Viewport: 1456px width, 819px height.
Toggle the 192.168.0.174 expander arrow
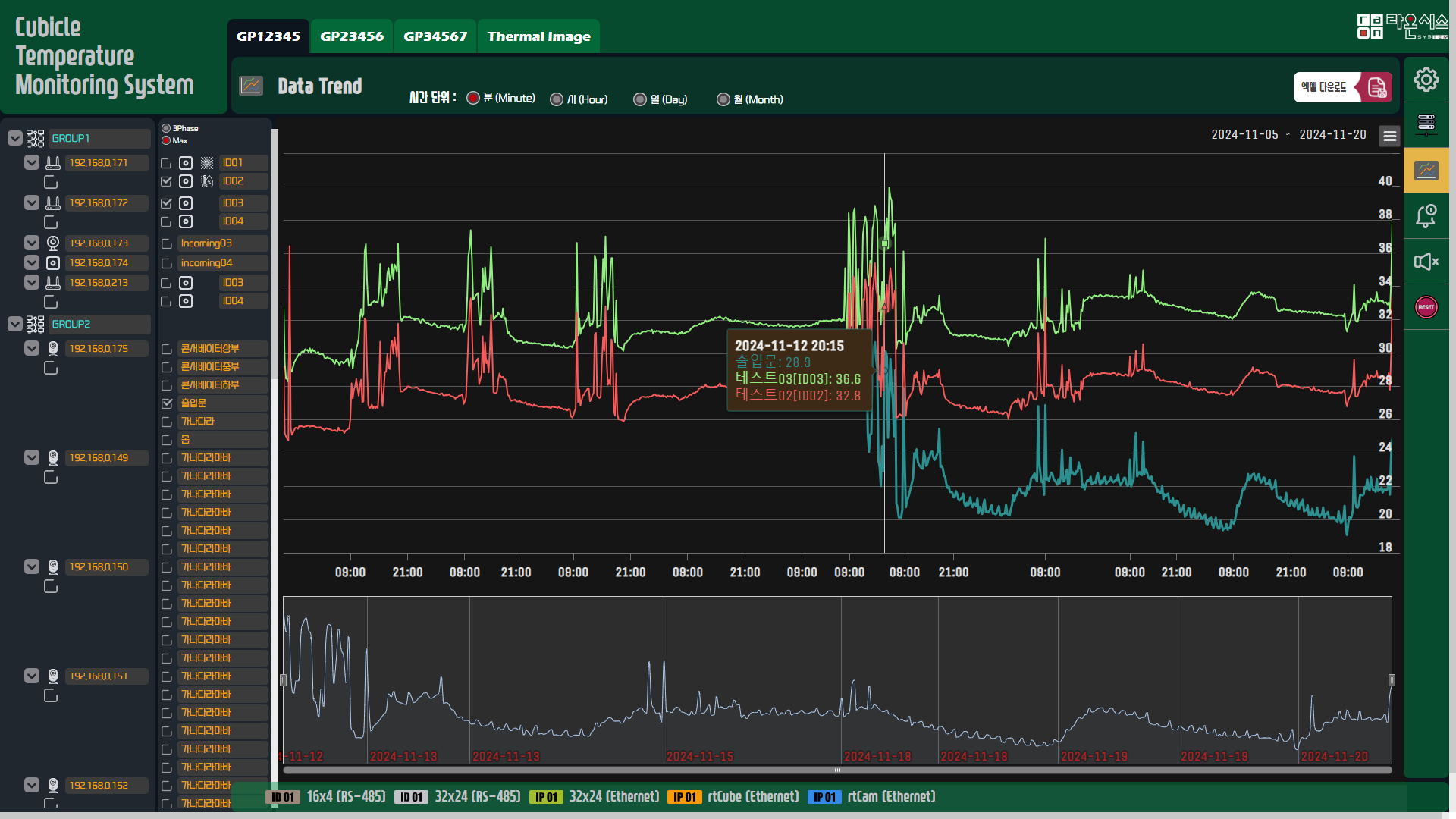pos(32,262)
